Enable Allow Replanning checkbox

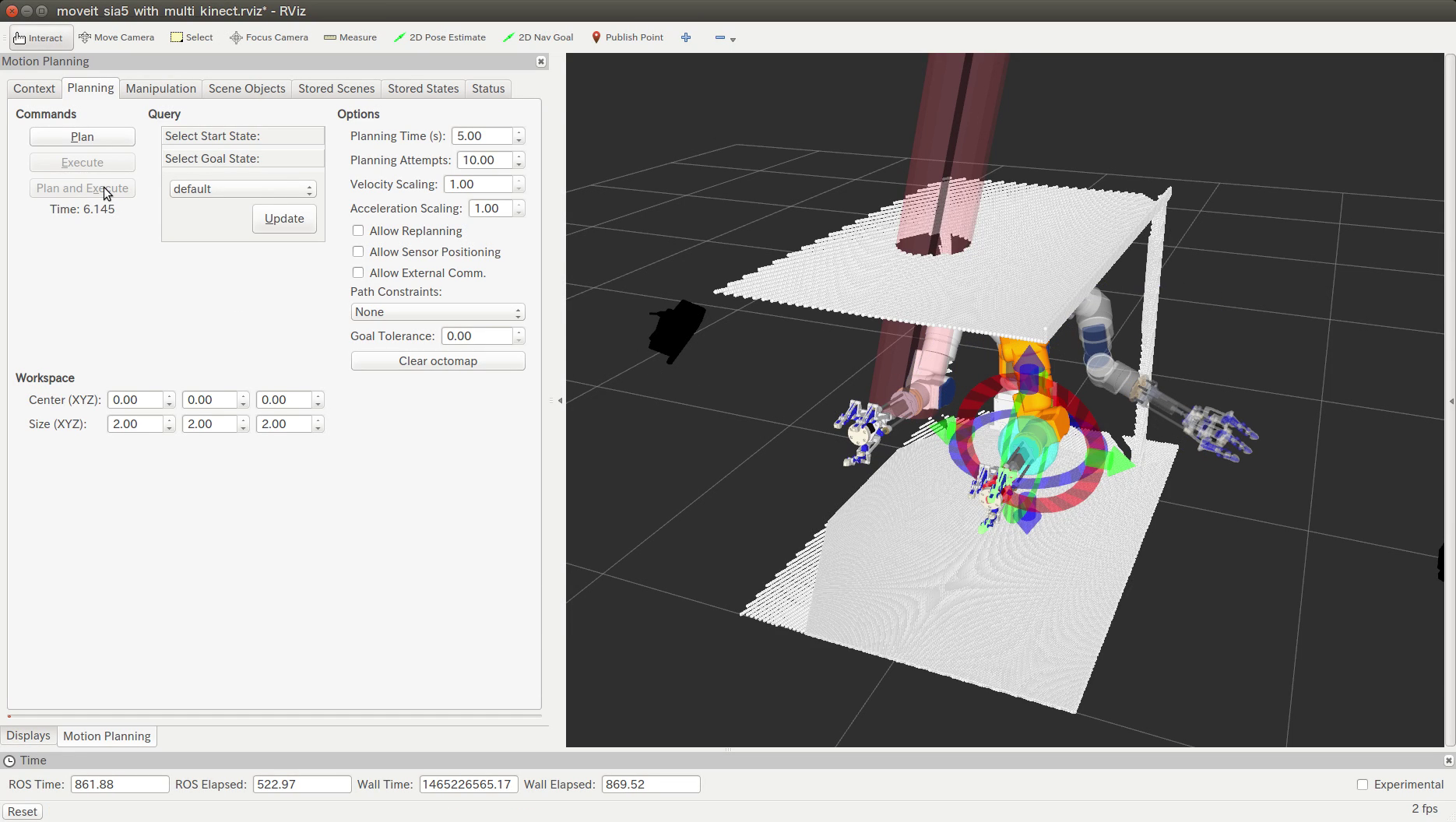click(x=358, y=231)
